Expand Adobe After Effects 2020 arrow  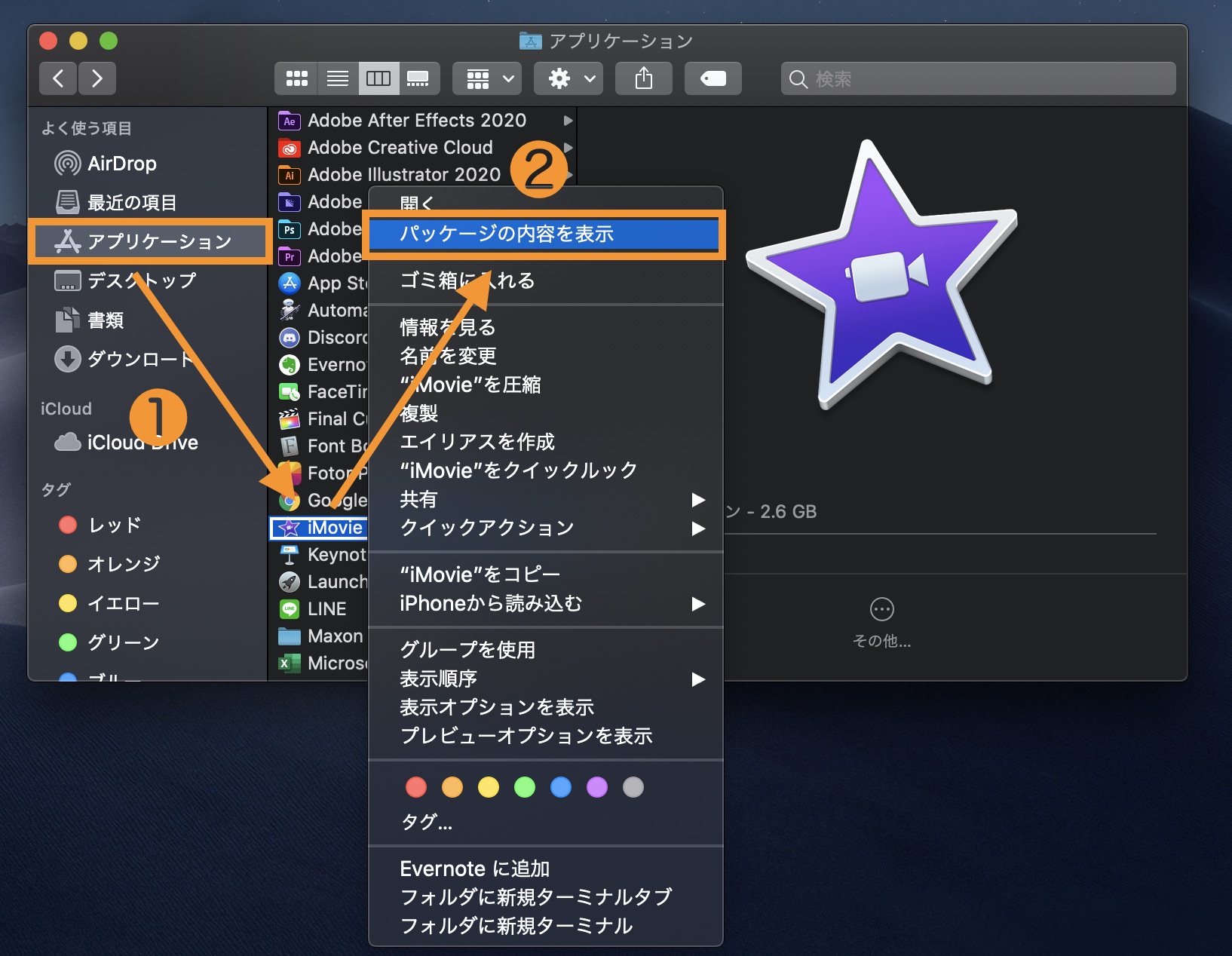point(568,121)
